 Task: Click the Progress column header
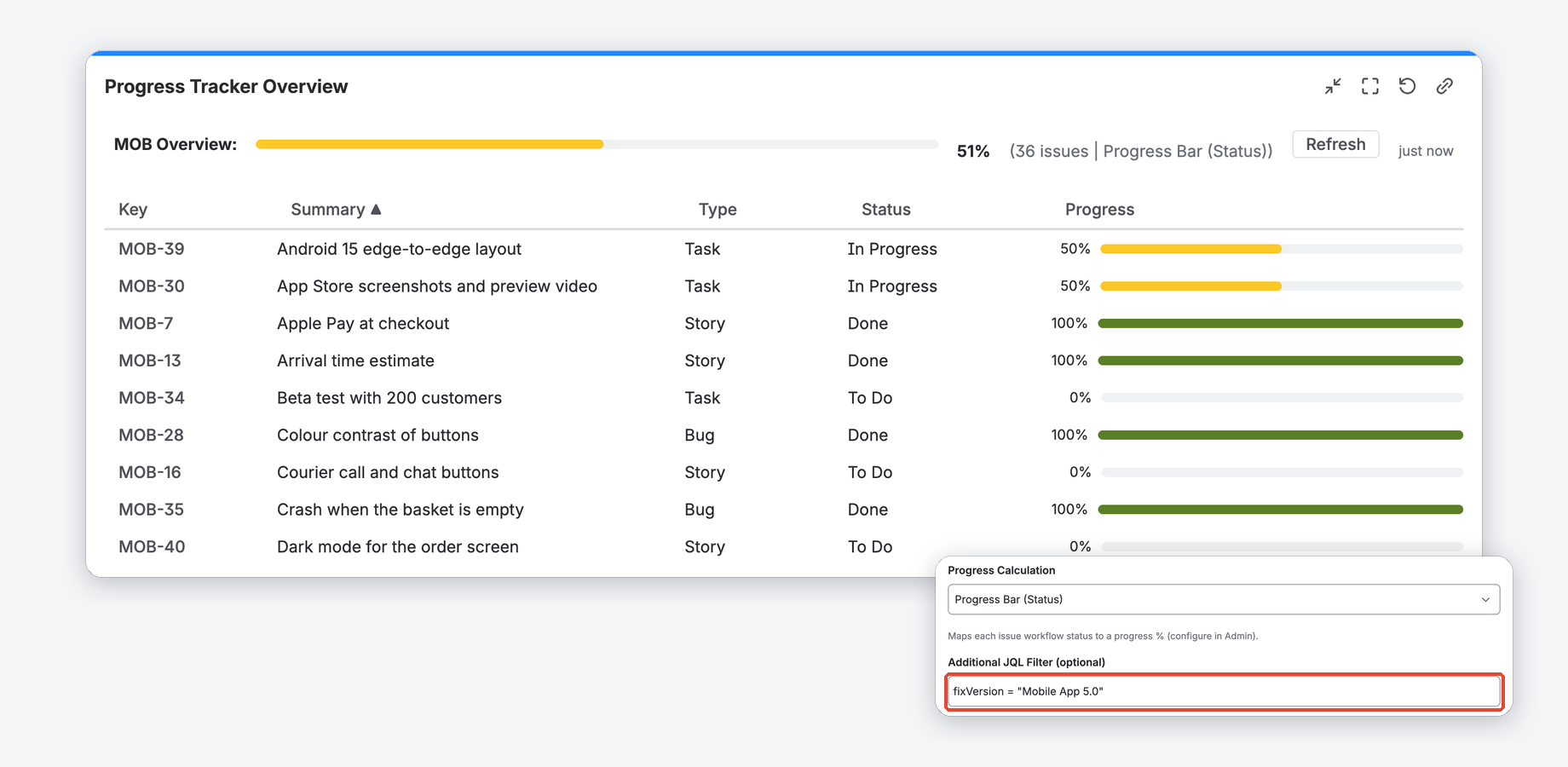point(1099,210)
